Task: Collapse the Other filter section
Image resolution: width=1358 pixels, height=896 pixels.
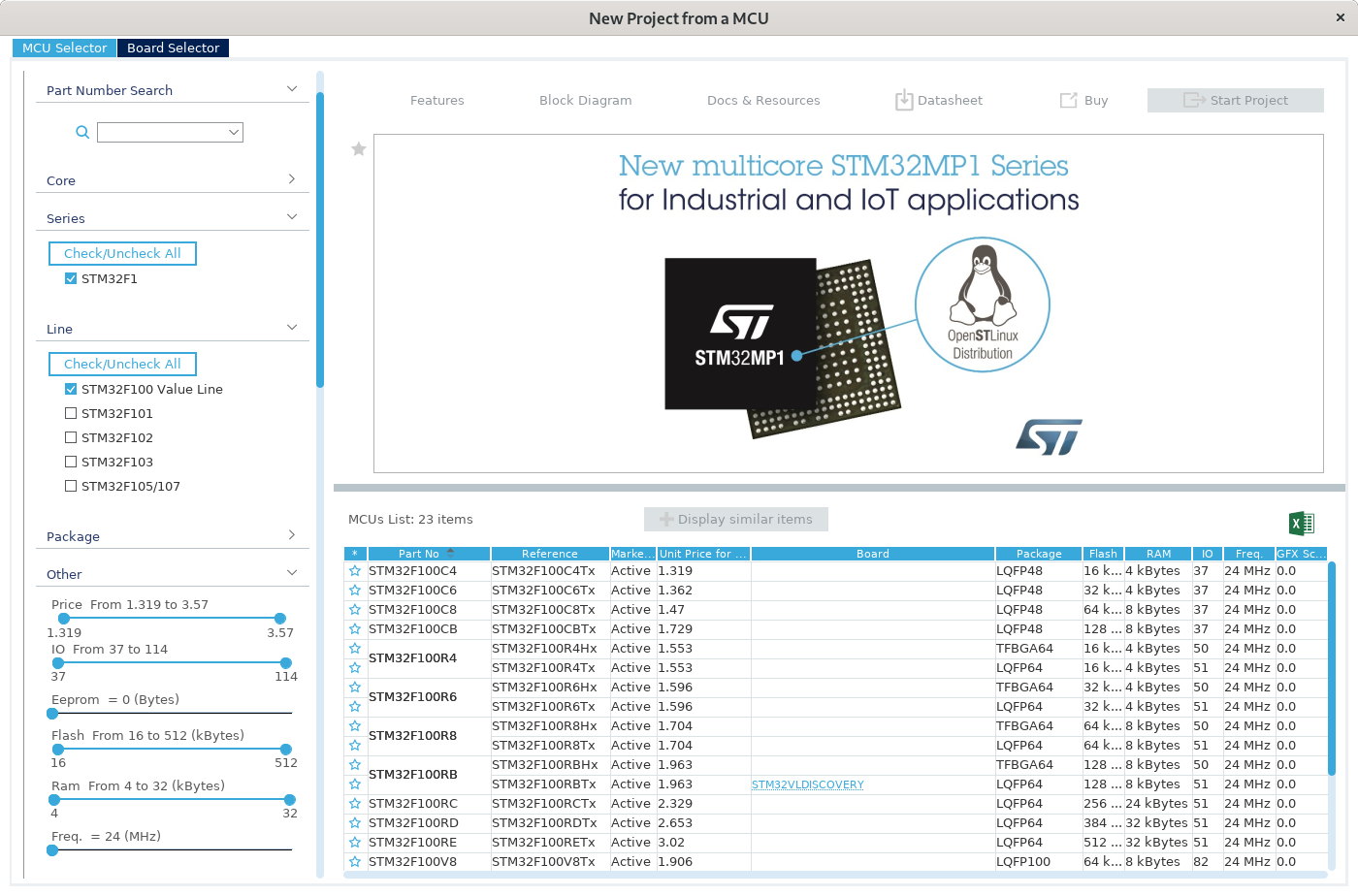Action: pos(292,573)
